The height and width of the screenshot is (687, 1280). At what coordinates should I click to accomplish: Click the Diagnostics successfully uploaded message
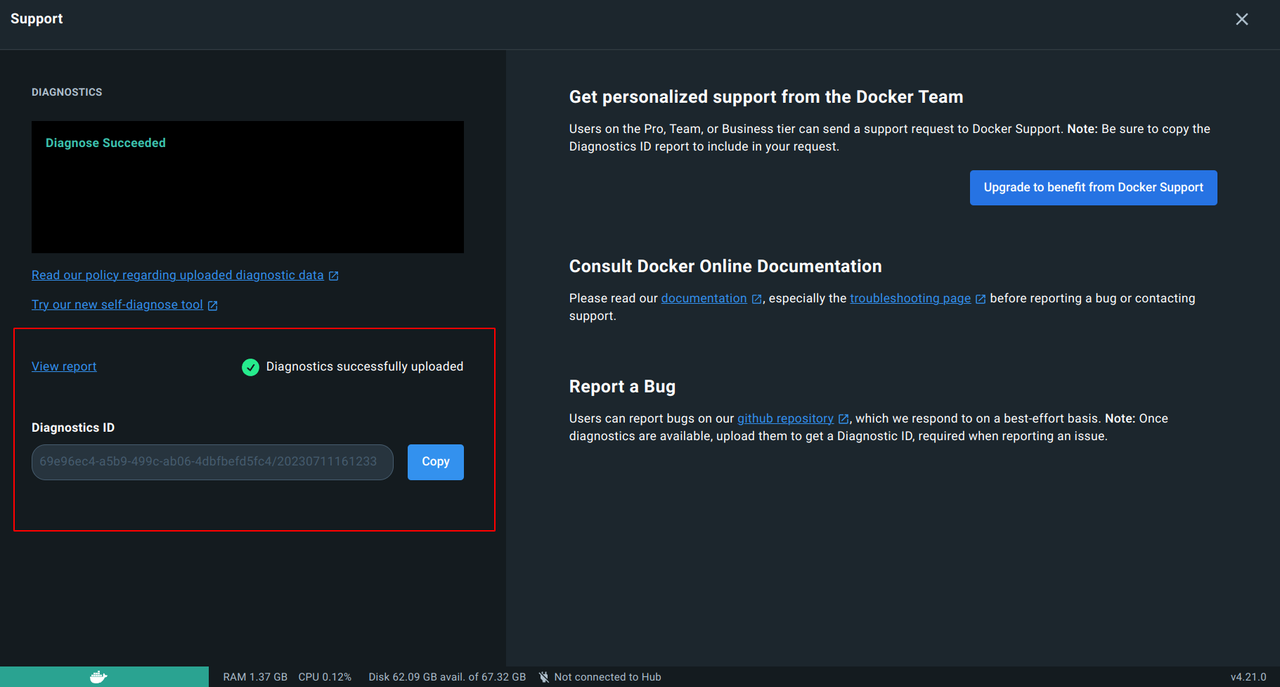[365, 367]
